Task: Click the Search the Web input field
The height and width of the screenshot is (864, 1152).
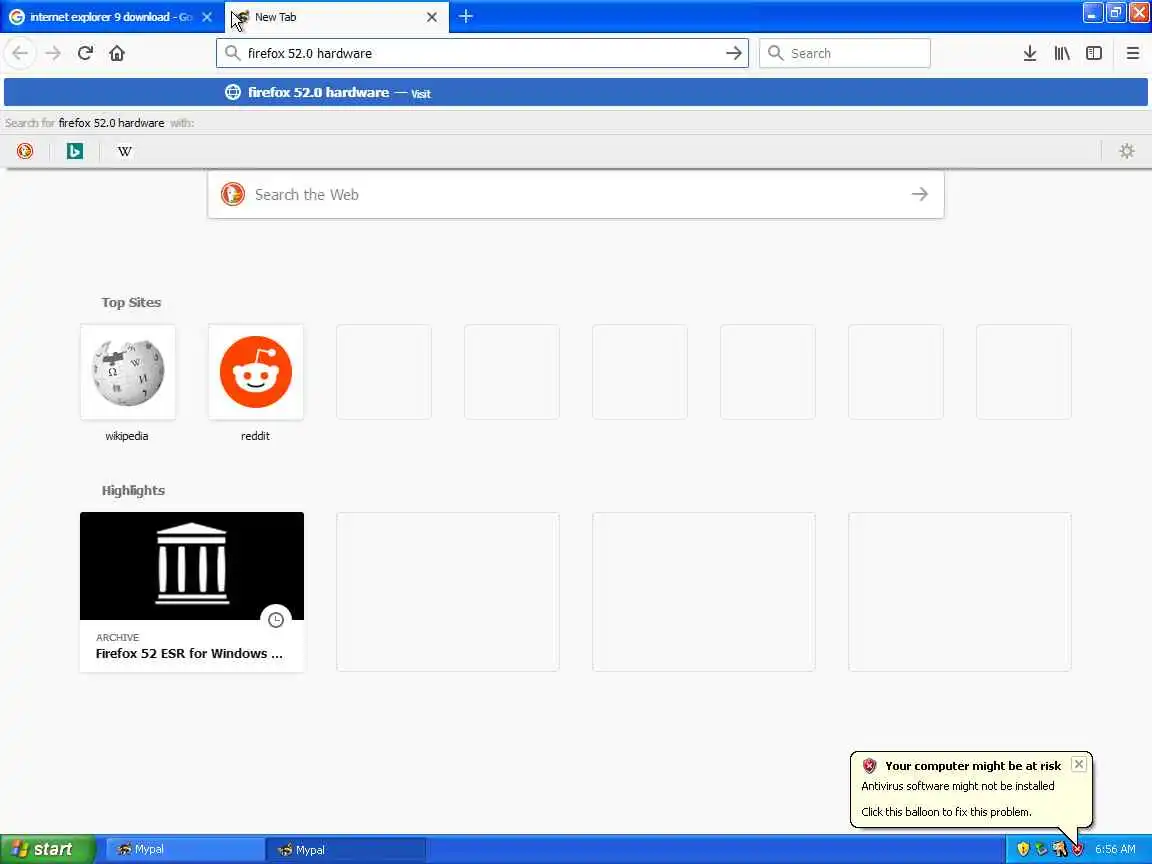Action: coord(575,194)
